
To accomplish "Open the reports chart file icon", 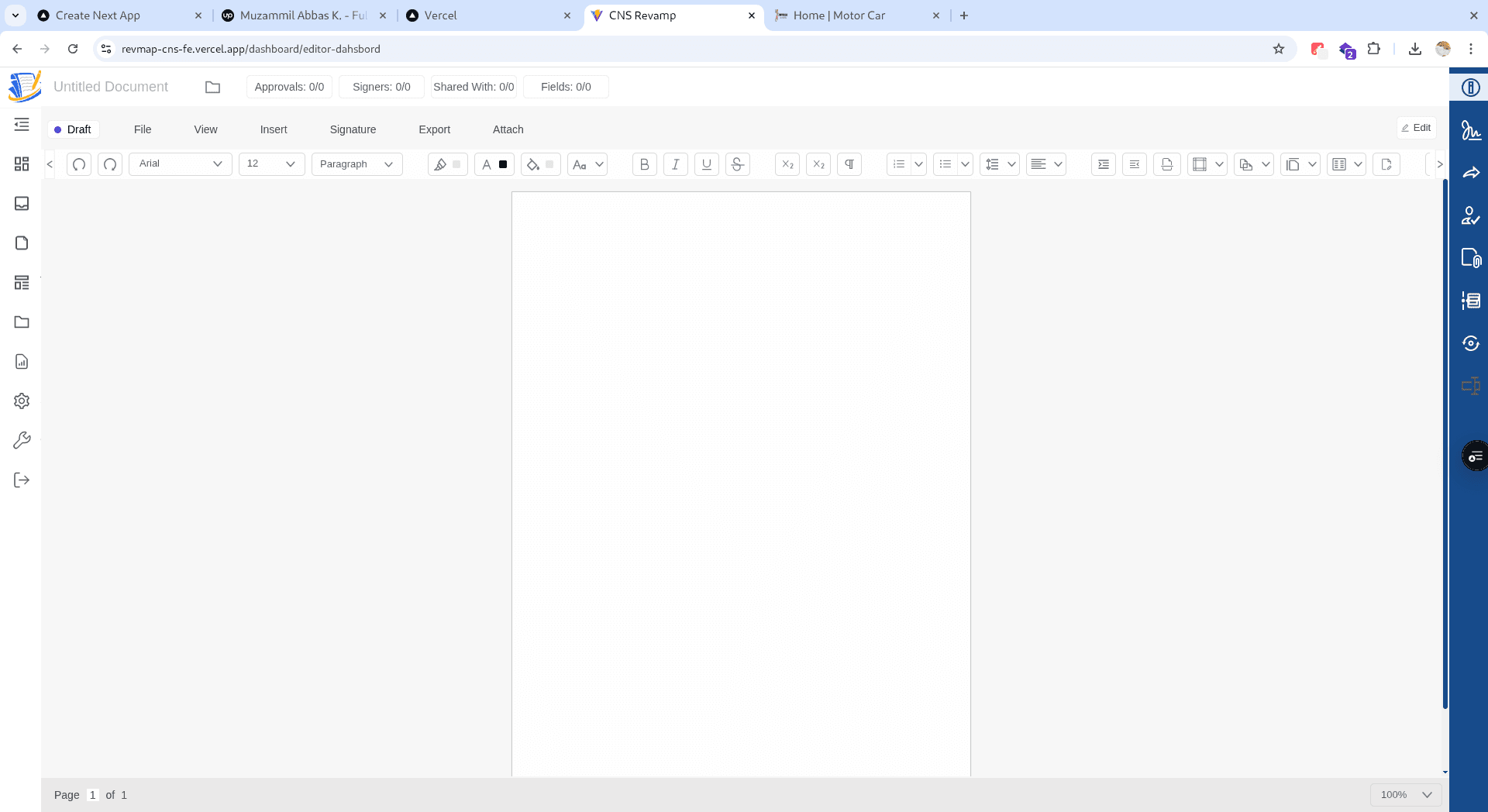I will pos(22,361).
